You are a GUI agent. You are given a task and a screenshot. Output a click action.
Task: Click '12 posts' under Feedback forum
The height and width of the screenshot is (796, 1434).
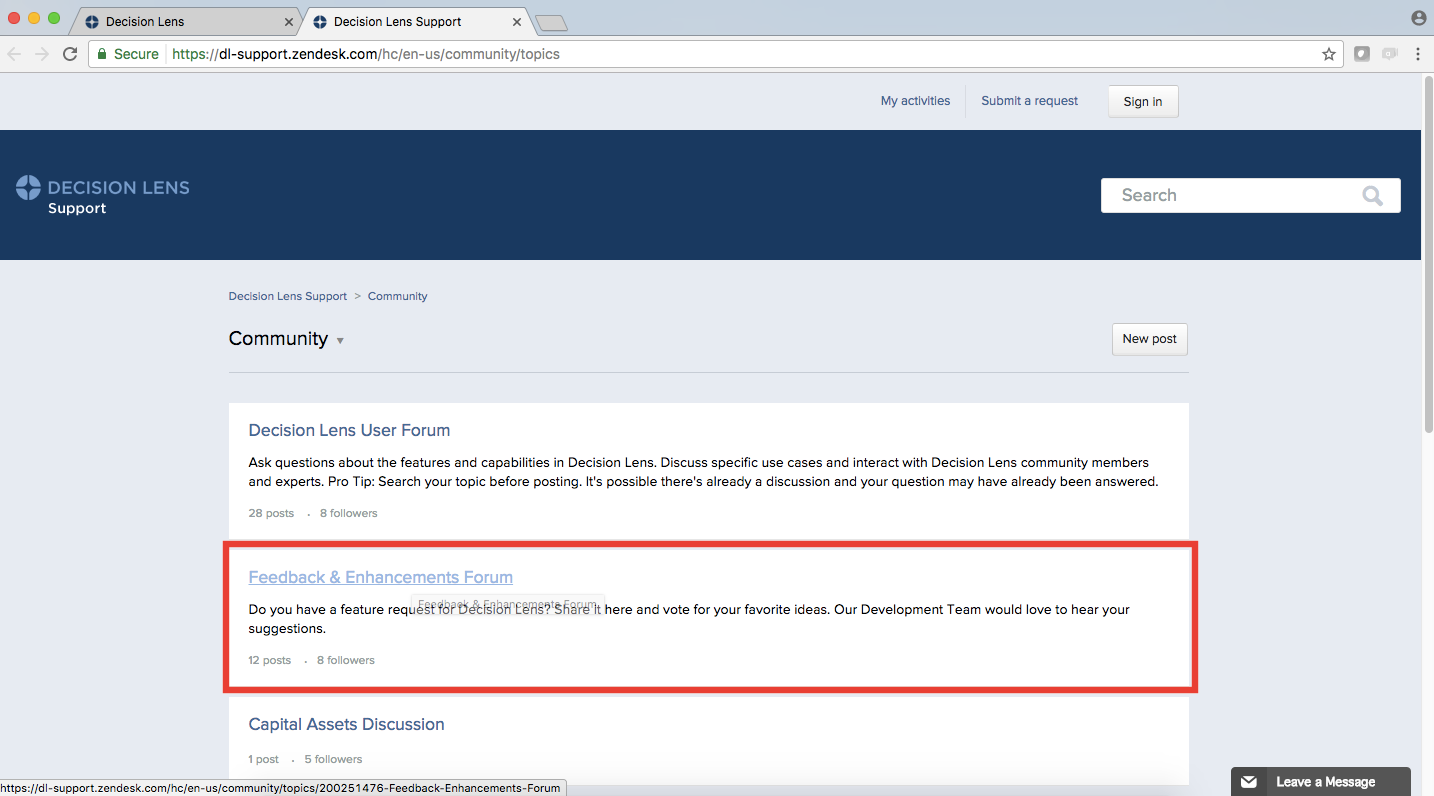click(270, 660)
